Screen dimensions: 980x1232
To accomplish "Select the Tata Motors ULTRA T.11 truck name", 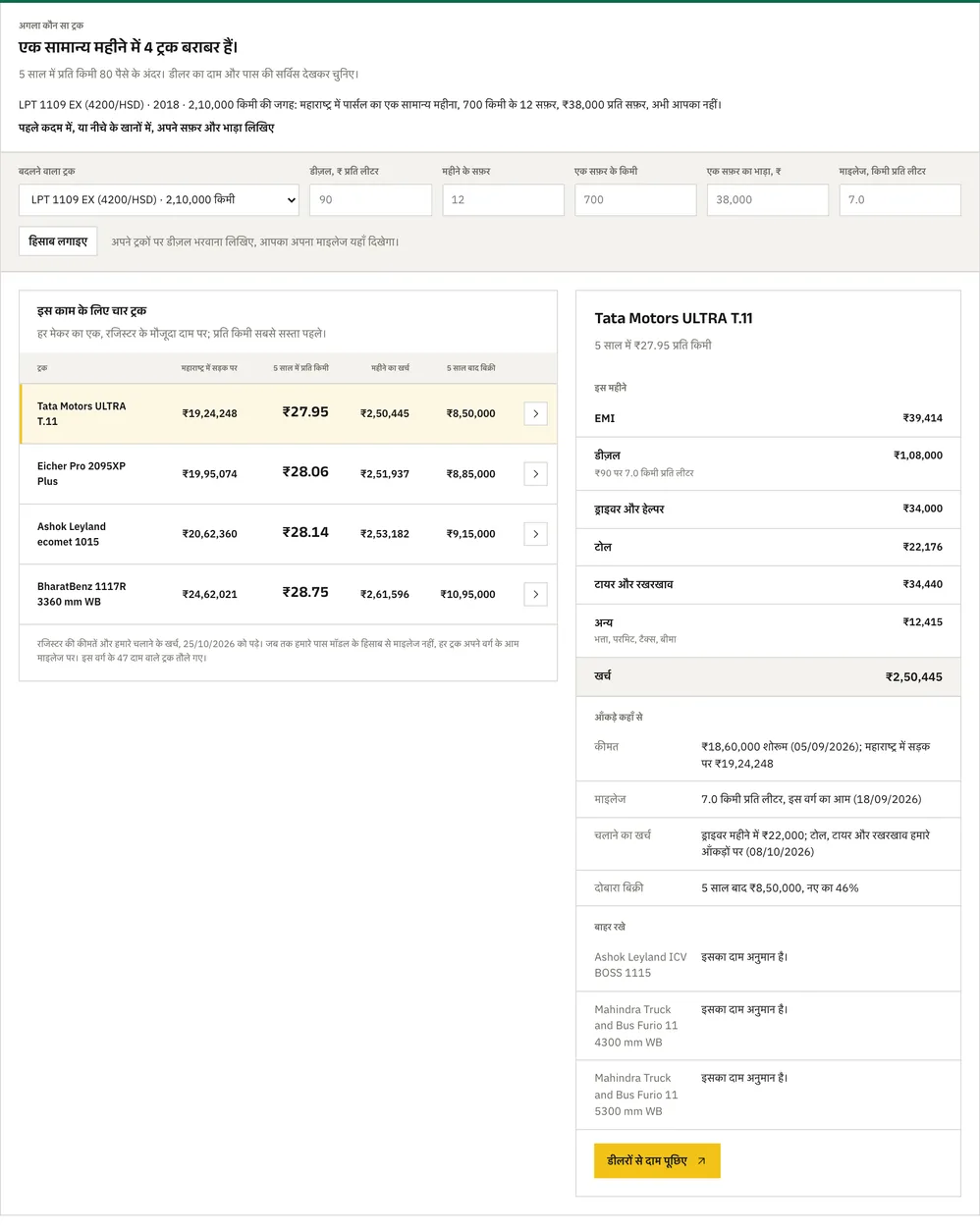I will (82, 413).
